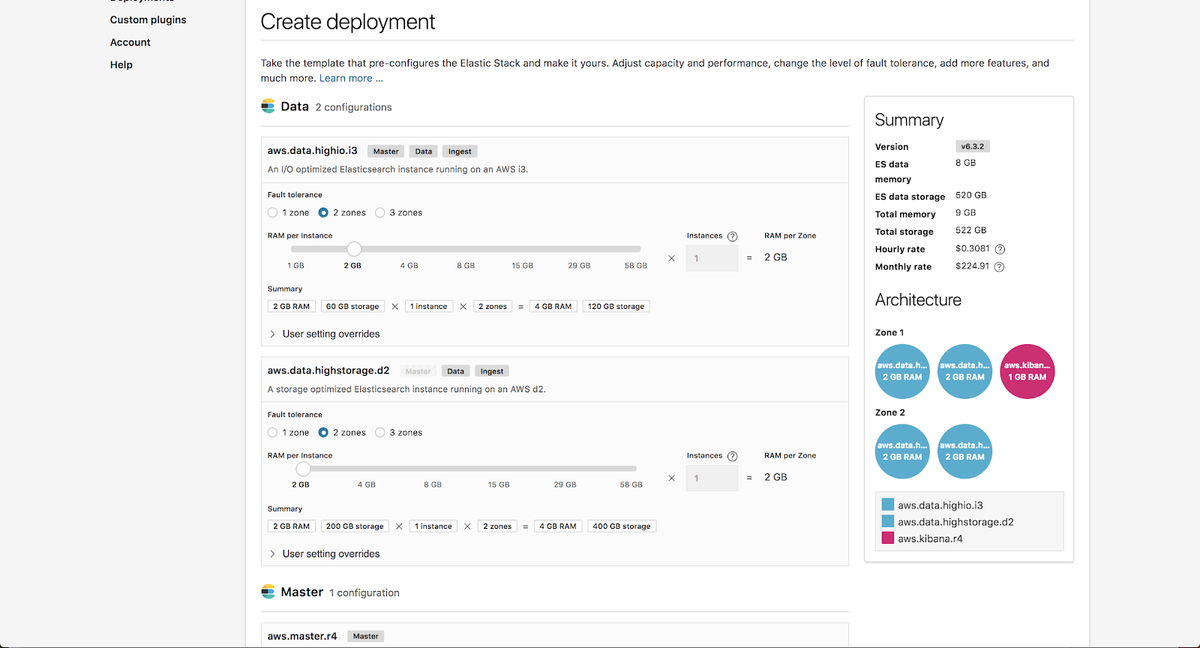Follow the Learn more link
This screenshot has height=648, width=1200.
[351, 78]
